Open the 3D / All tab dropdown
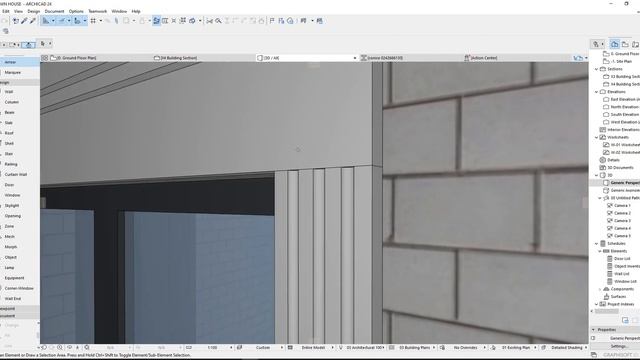The width and height of the screenshot is (640, 360). pos(354,58)
